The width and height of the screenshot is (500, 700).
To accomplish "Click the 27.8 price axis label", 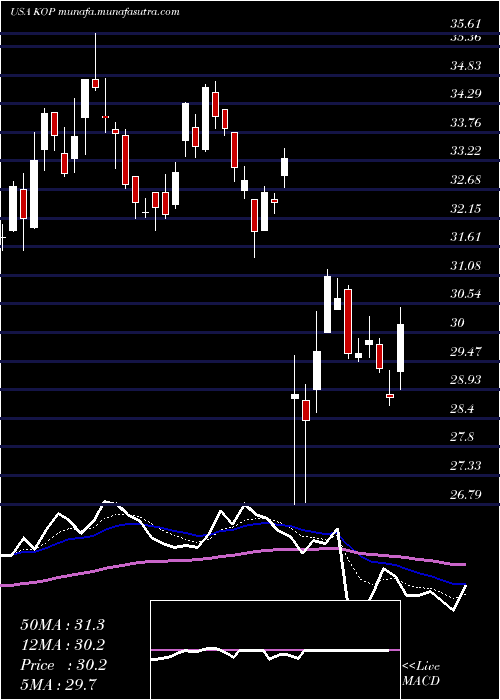I will point(462,437).
